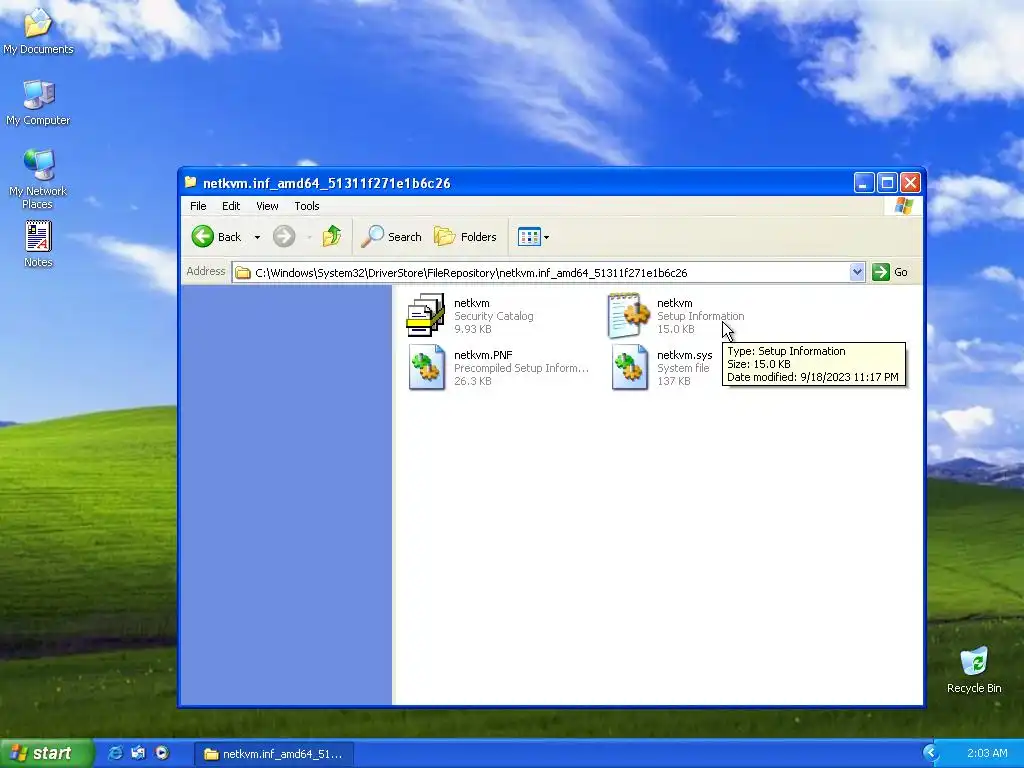Click the Windows flag logo in menu bar

(904, 206)
